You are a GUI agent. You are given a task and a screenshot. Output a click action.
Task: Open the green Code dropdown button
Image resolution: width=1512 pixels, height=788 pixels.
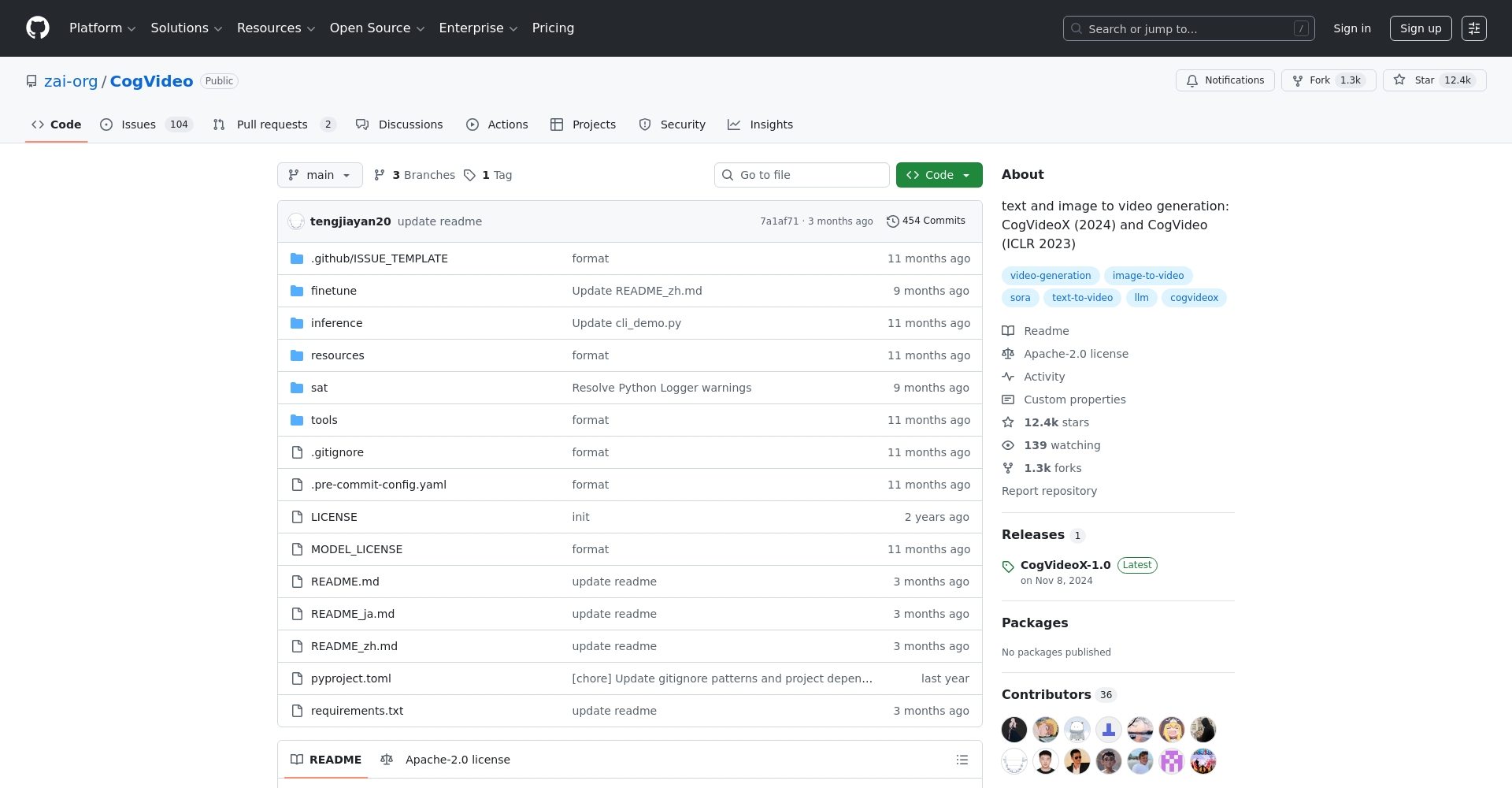click(x=939, y=175)
